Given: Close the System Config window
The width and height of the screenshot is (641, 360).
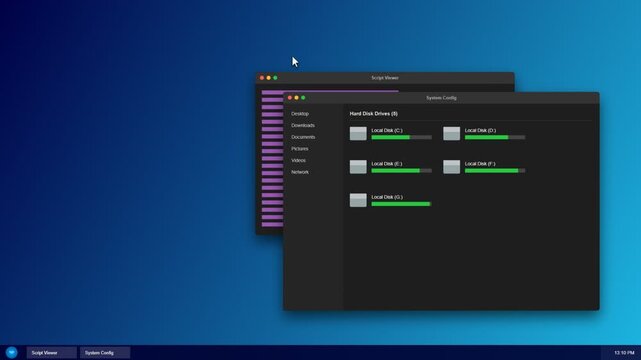Looking at the screenshot, I should click(290, 98).
